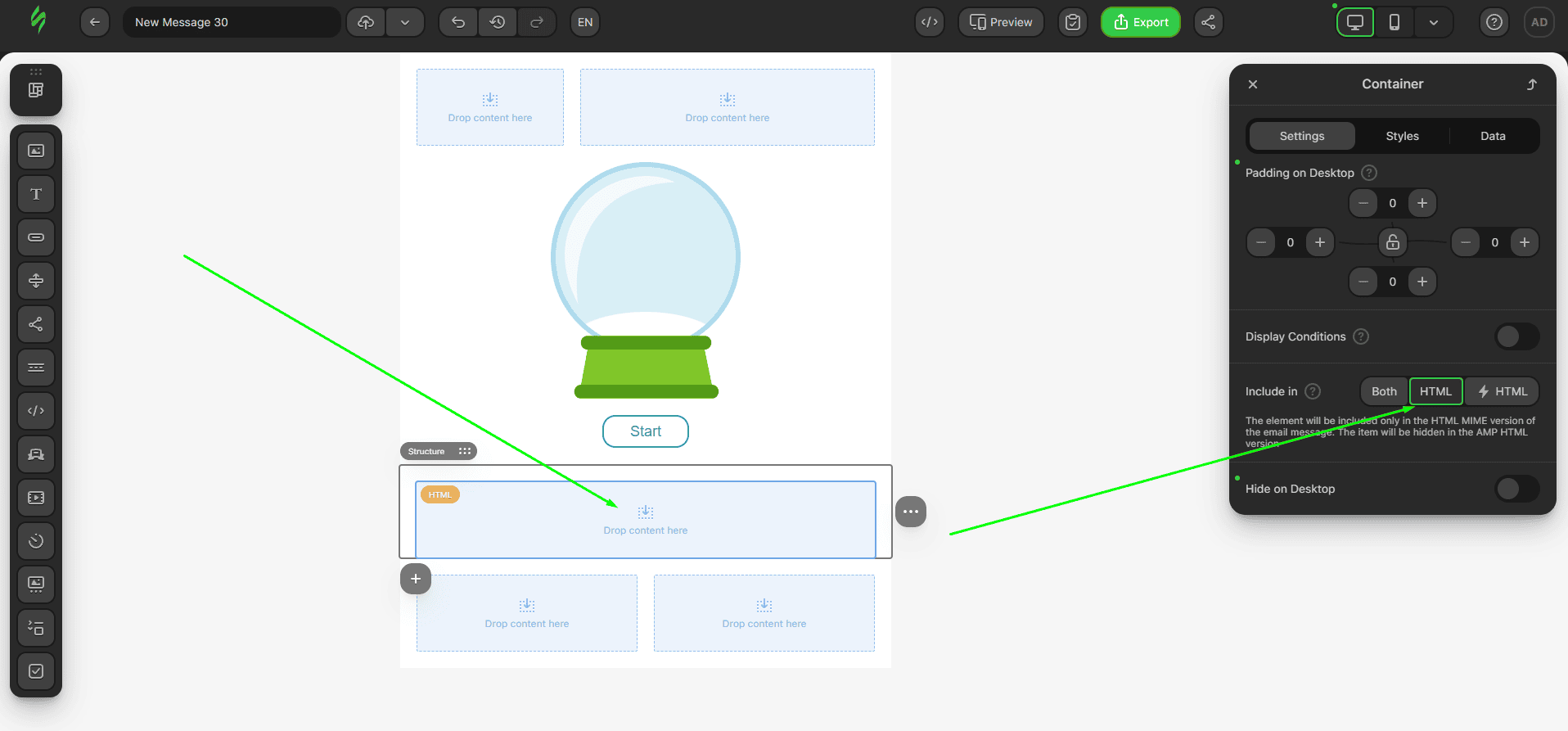This screenshot has width=1568, height=731.
Task: Open the three-dots structure menu
Action: (911, 512)
